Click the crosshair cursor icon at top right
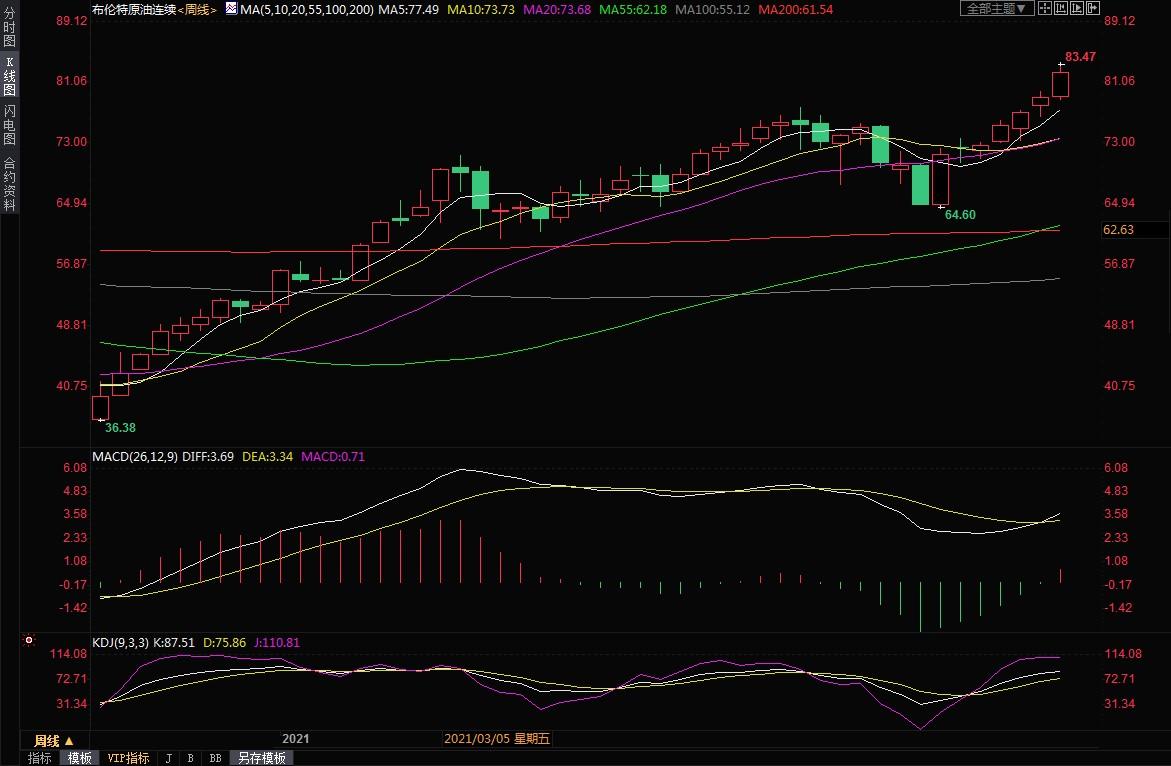1171x766 pixels. 1043,8
